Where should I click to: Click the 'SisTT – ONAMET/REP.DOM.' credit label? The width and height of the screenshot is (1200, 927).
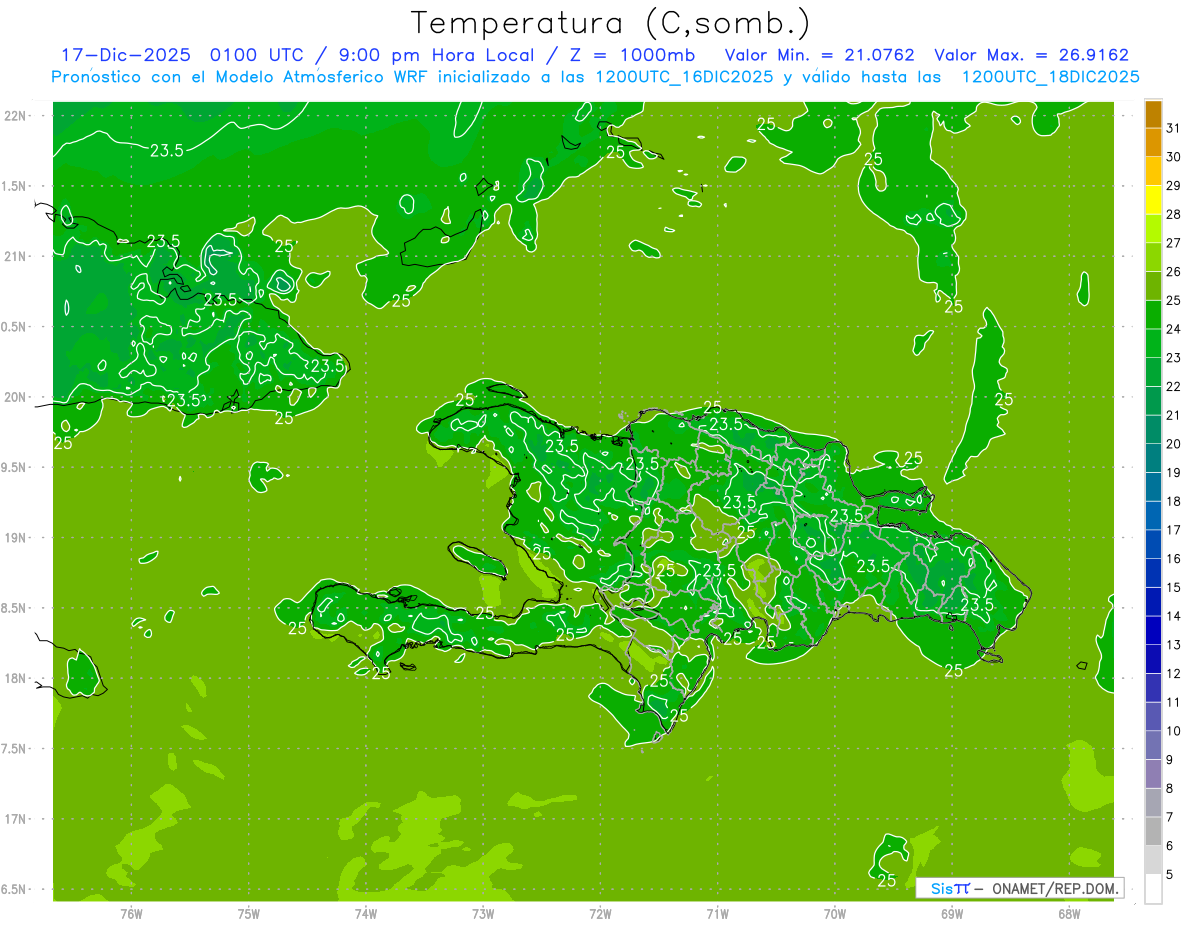coord(1020,888)
